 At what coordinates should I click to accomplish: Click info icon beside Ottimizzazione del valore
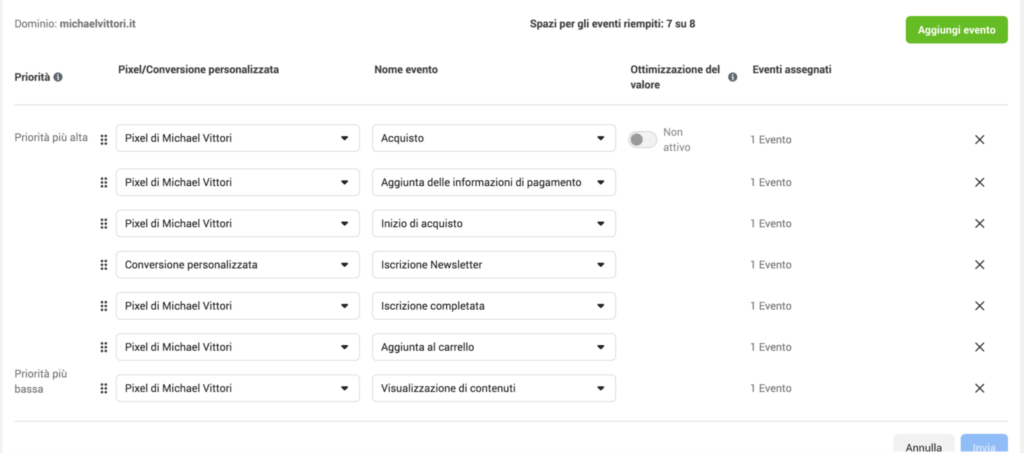(x=733, y=77)
